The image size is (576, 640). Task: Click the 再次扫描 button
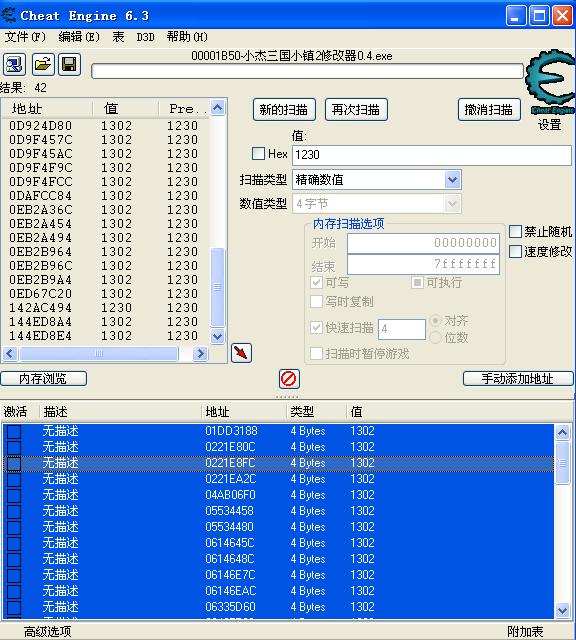click(x=356, y=109)
